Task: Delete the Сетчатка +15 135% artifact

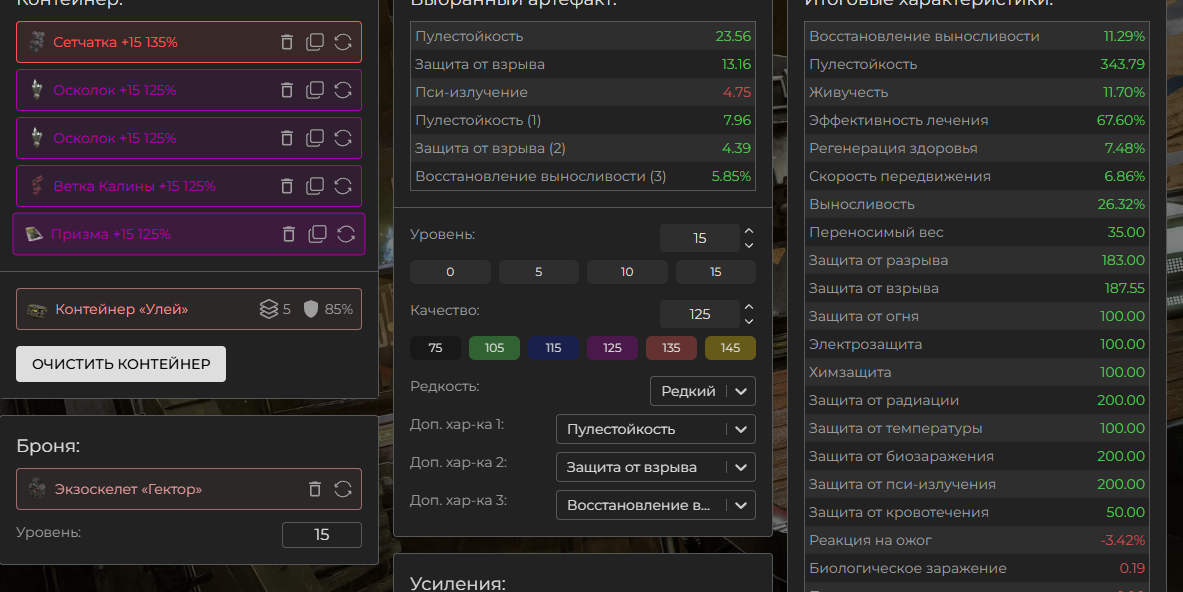Action: point(287,42)
